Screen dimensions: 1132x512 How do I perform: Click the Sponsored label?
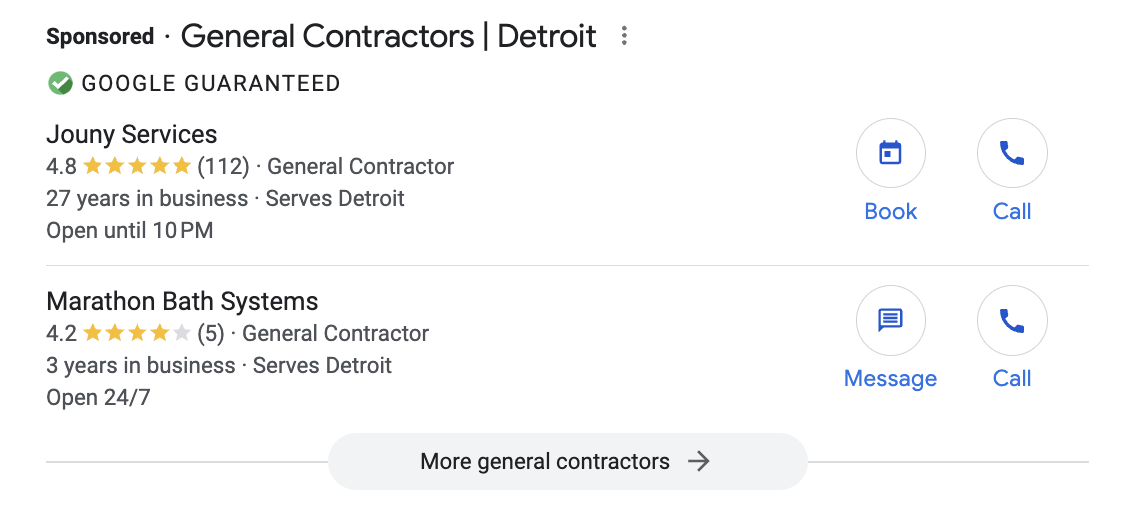tap(100, 36)
